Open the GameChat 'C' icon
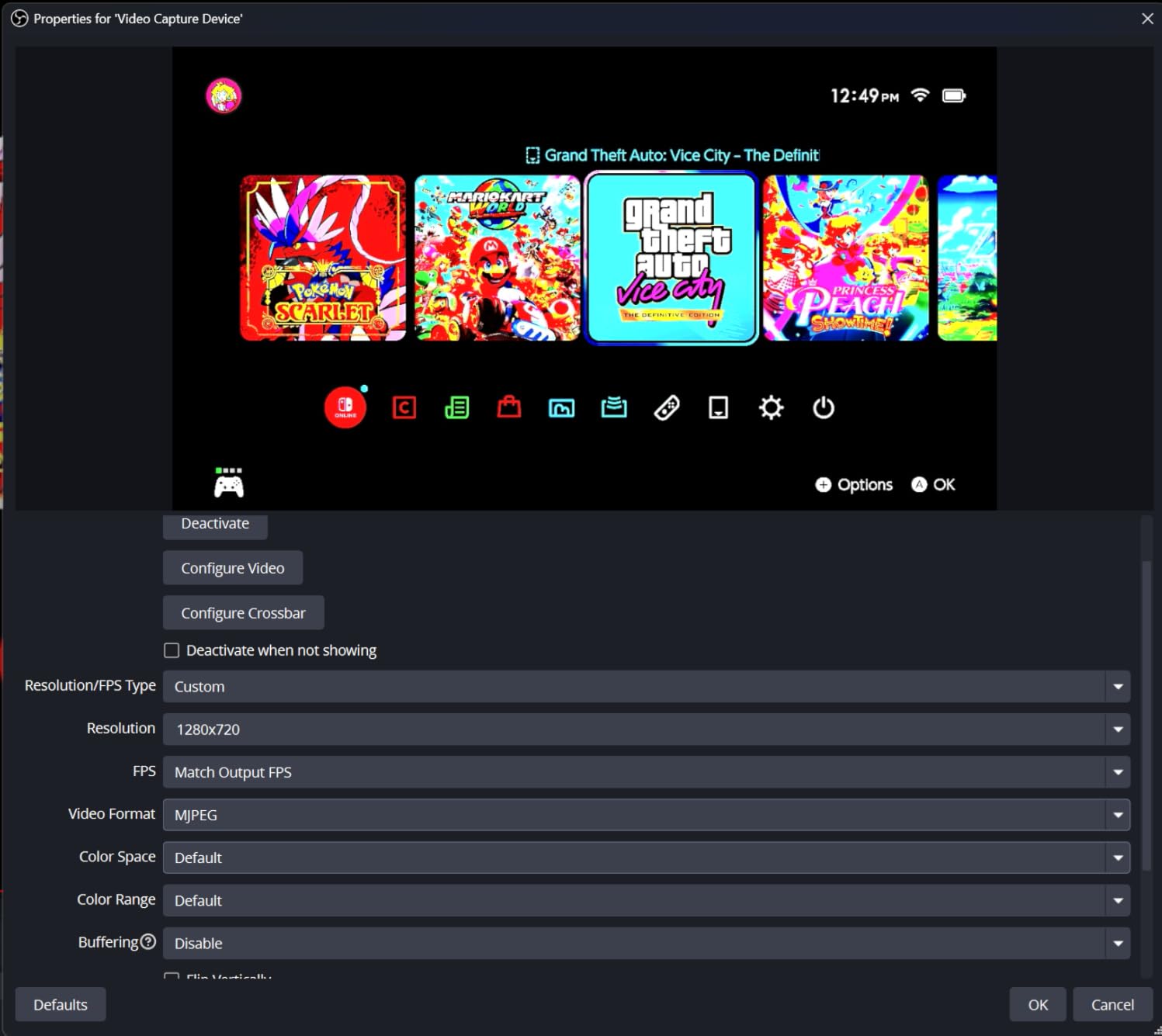The height and width of the screenshot is (1036, 1162). point(404,407)
